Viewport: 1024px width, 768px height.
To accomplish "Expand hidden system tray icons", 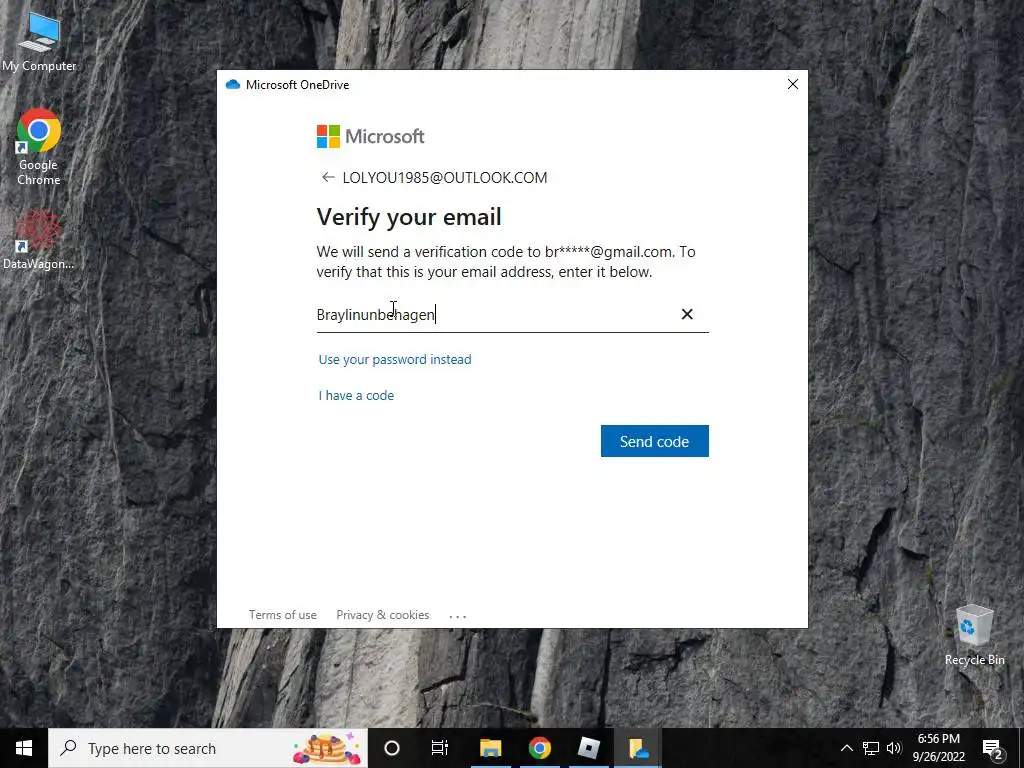I will [846, 748].
